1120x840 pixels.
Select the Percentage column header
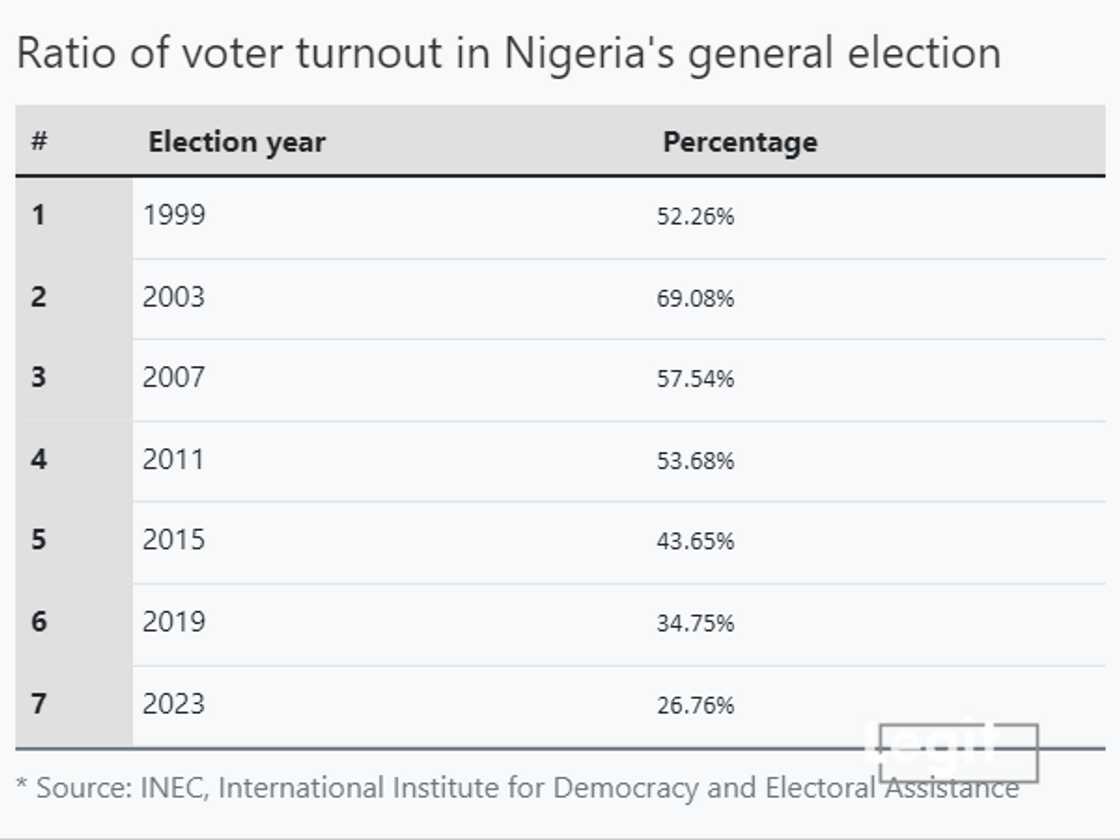[x=740, y=142]
